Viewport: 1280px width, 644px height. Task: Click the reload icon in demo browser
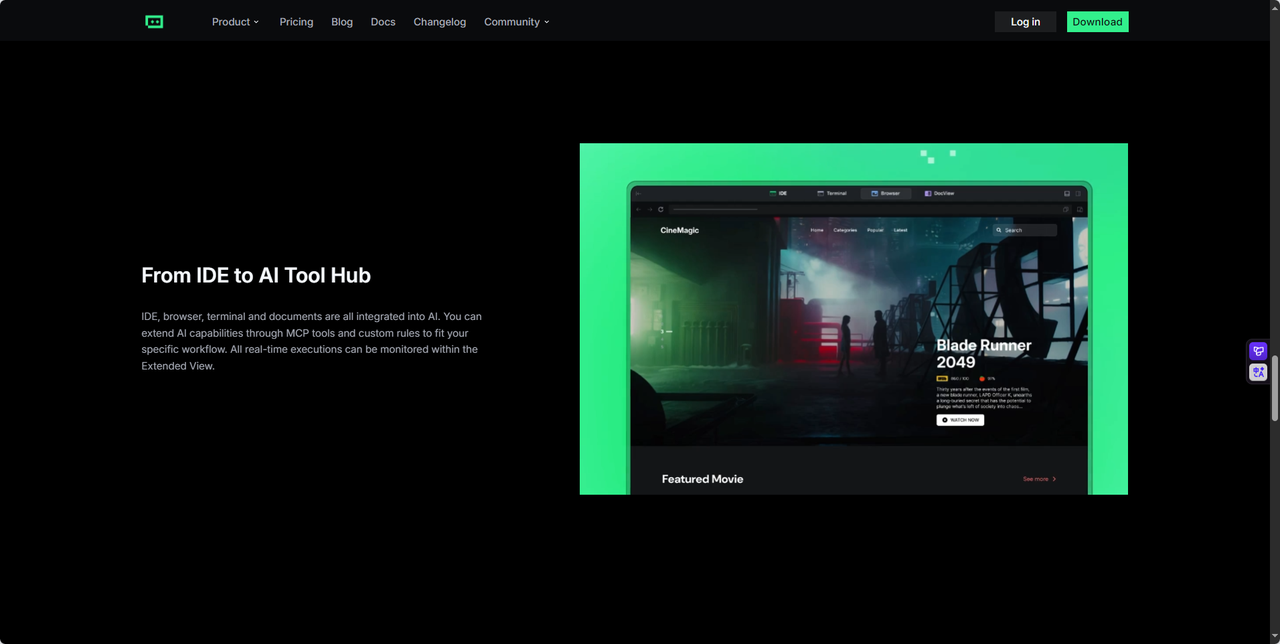click(661, 209)
